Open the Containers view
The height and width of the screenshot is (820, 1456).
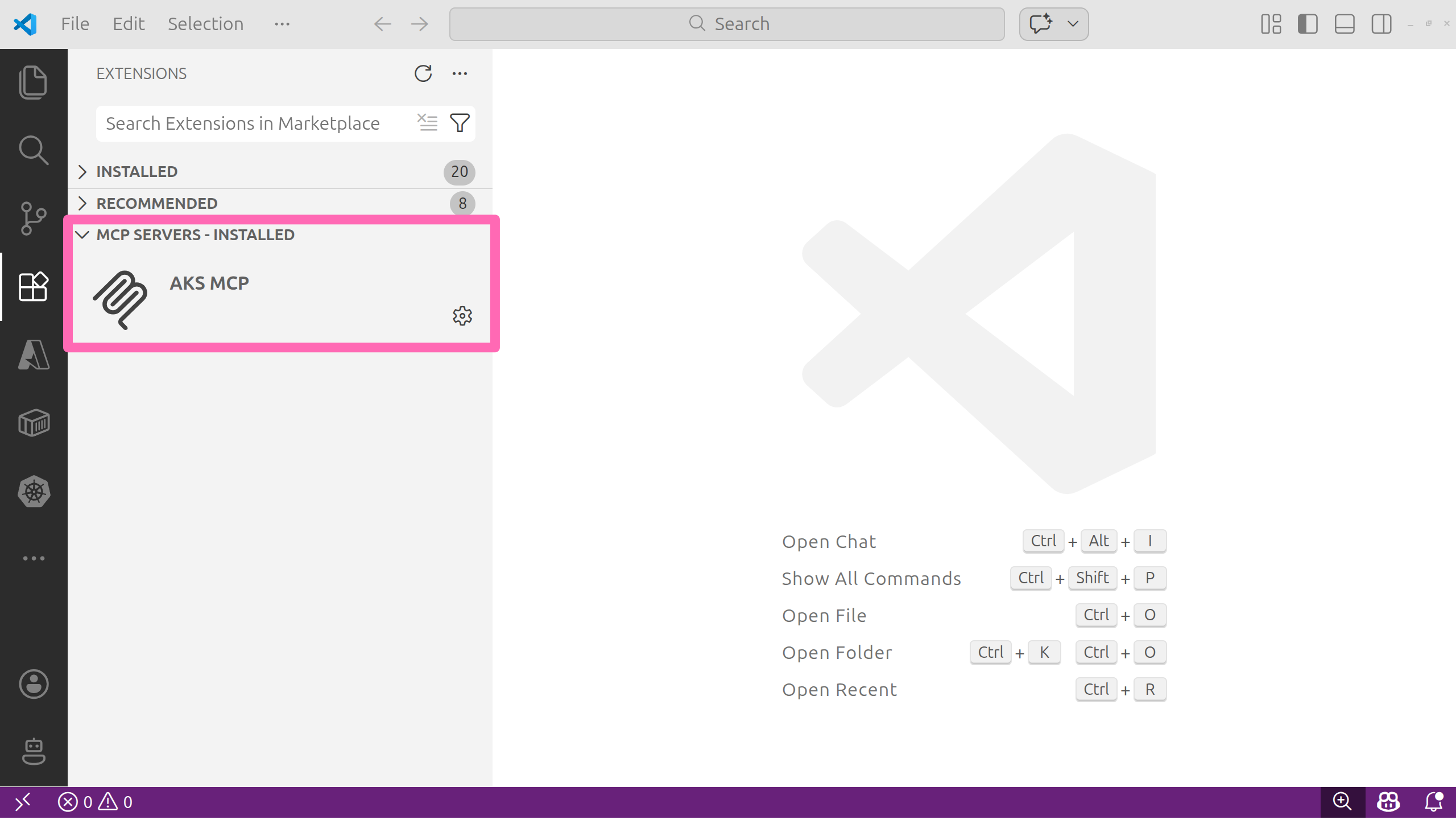[33, 423]
